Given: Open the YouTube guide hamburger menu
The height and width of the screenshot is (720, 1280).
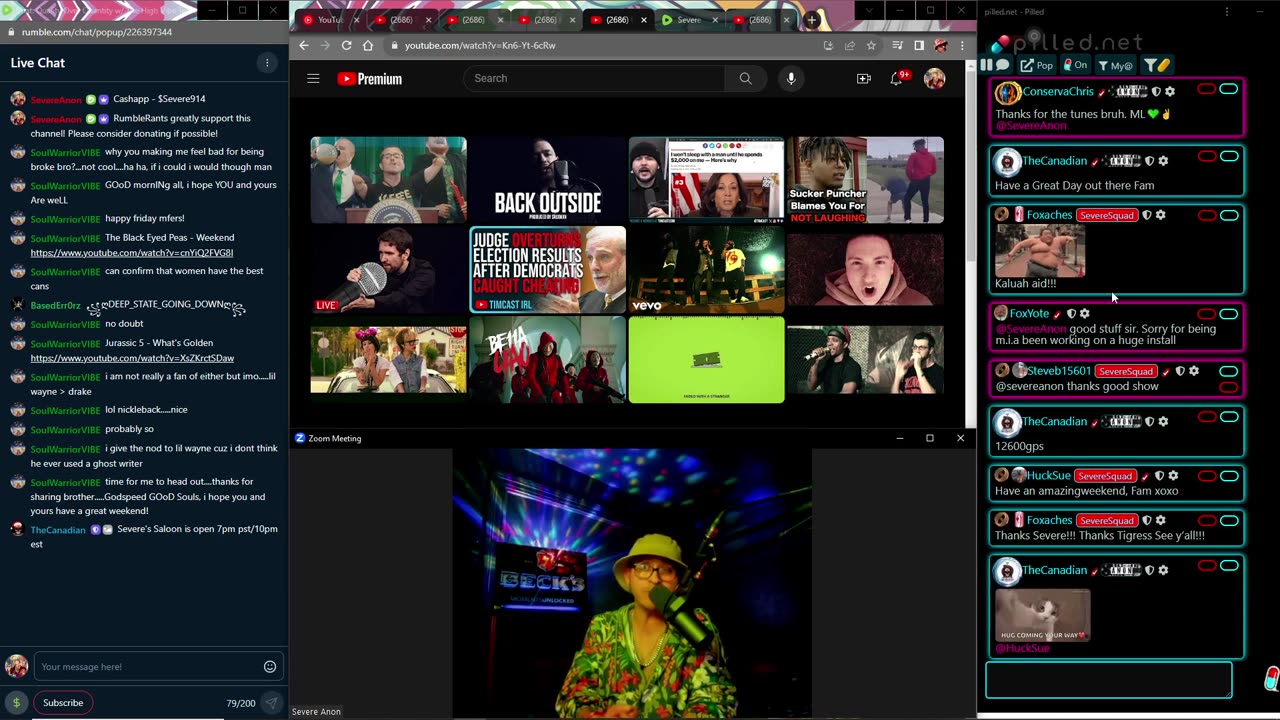Looking at the screenshot, I should [313, 78].
